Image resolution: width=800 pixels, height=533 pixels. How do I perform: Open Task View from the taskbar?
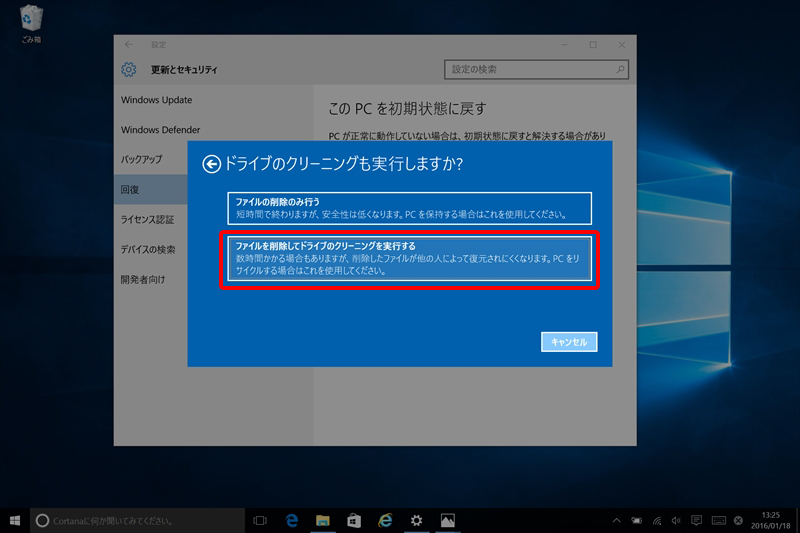pyautogui.click(x=260, y=521)
